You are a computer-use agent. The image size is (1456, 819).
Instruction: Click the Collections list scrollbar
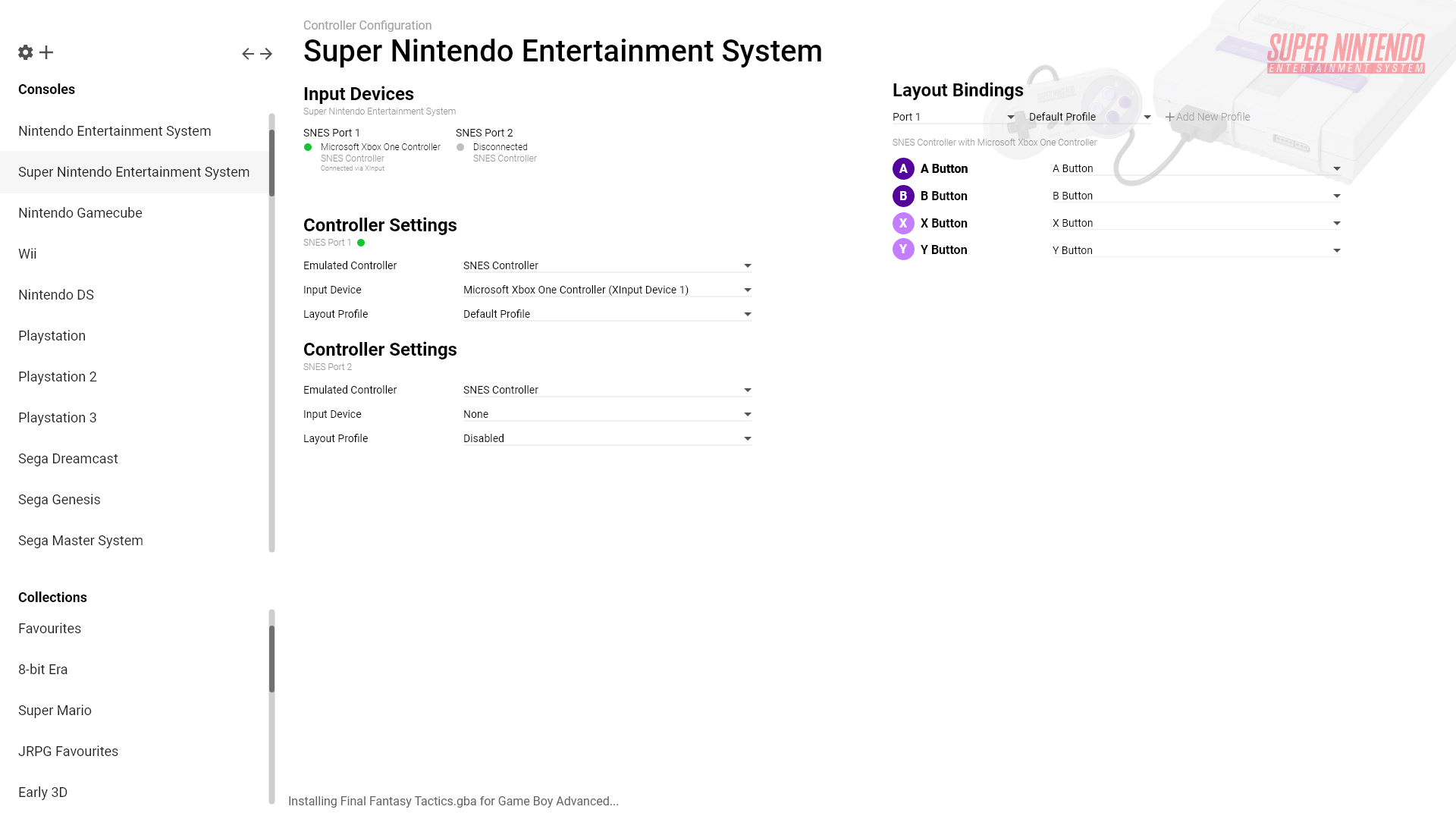tap(271, 658)
